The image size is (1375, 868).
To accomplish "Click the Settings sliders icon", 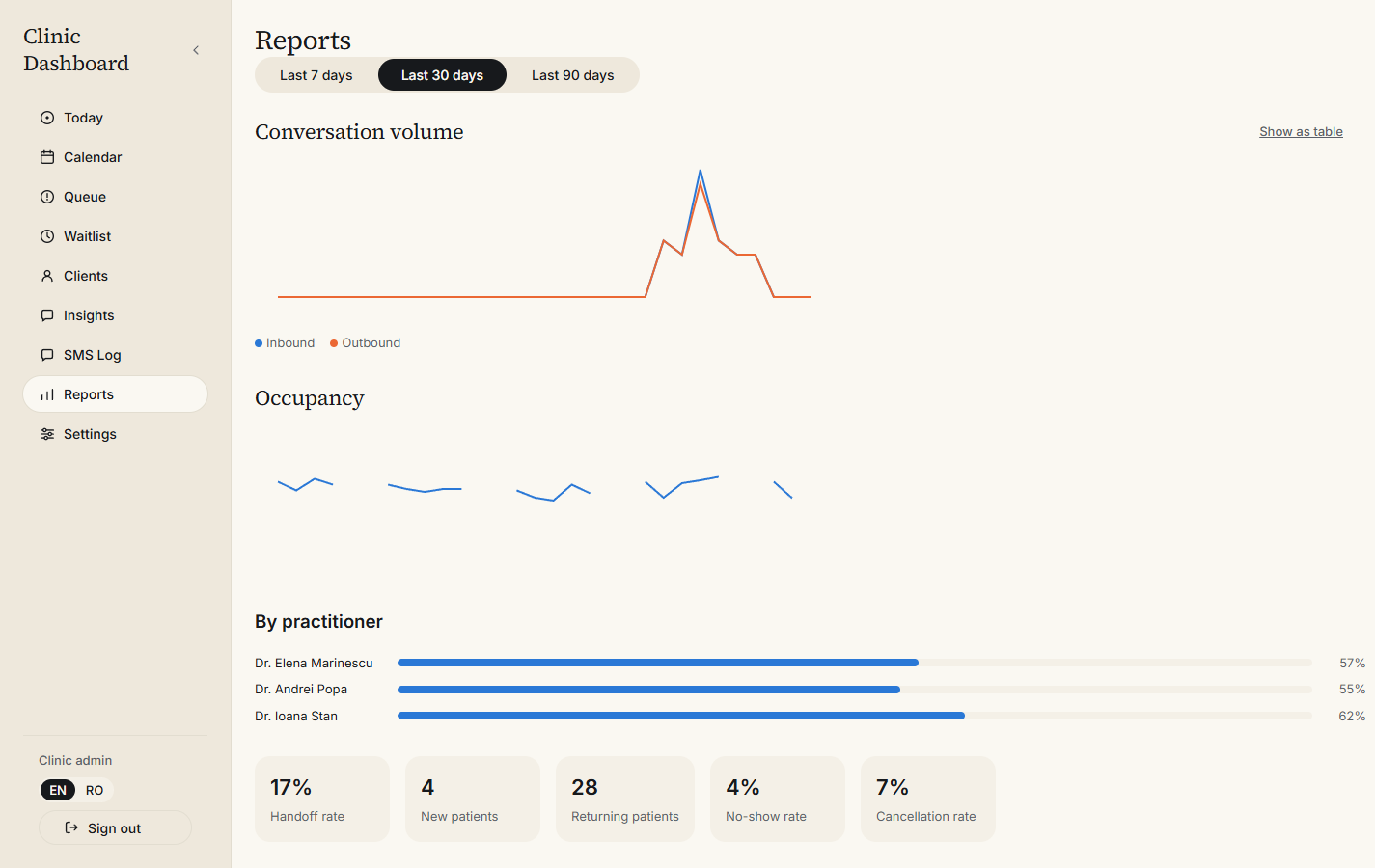I will pyautogui.click(x=47, y=434).
